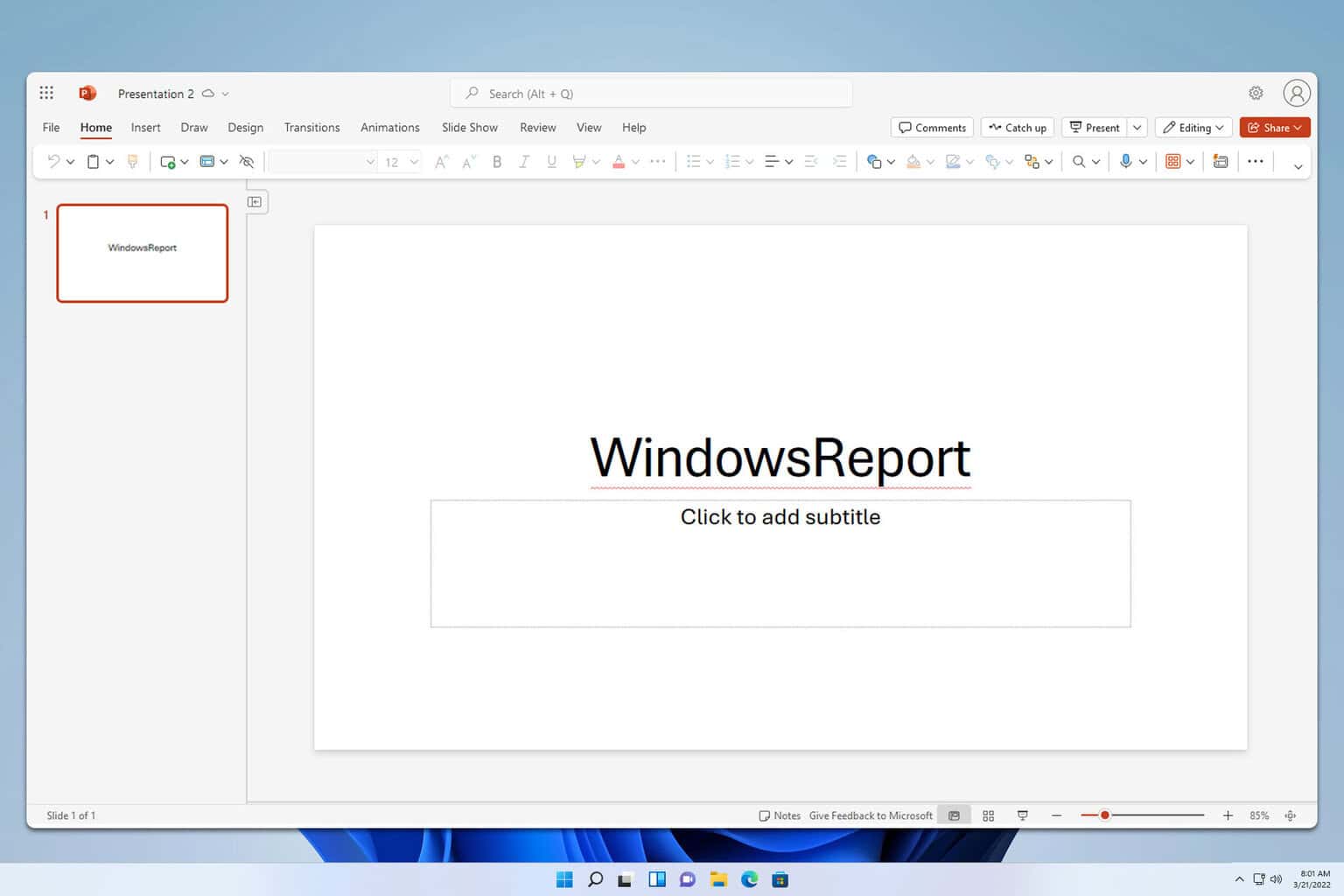This screenshot has width=1344, height=896.
Task: Select the Format Painter brush
Action: (133, 161)
